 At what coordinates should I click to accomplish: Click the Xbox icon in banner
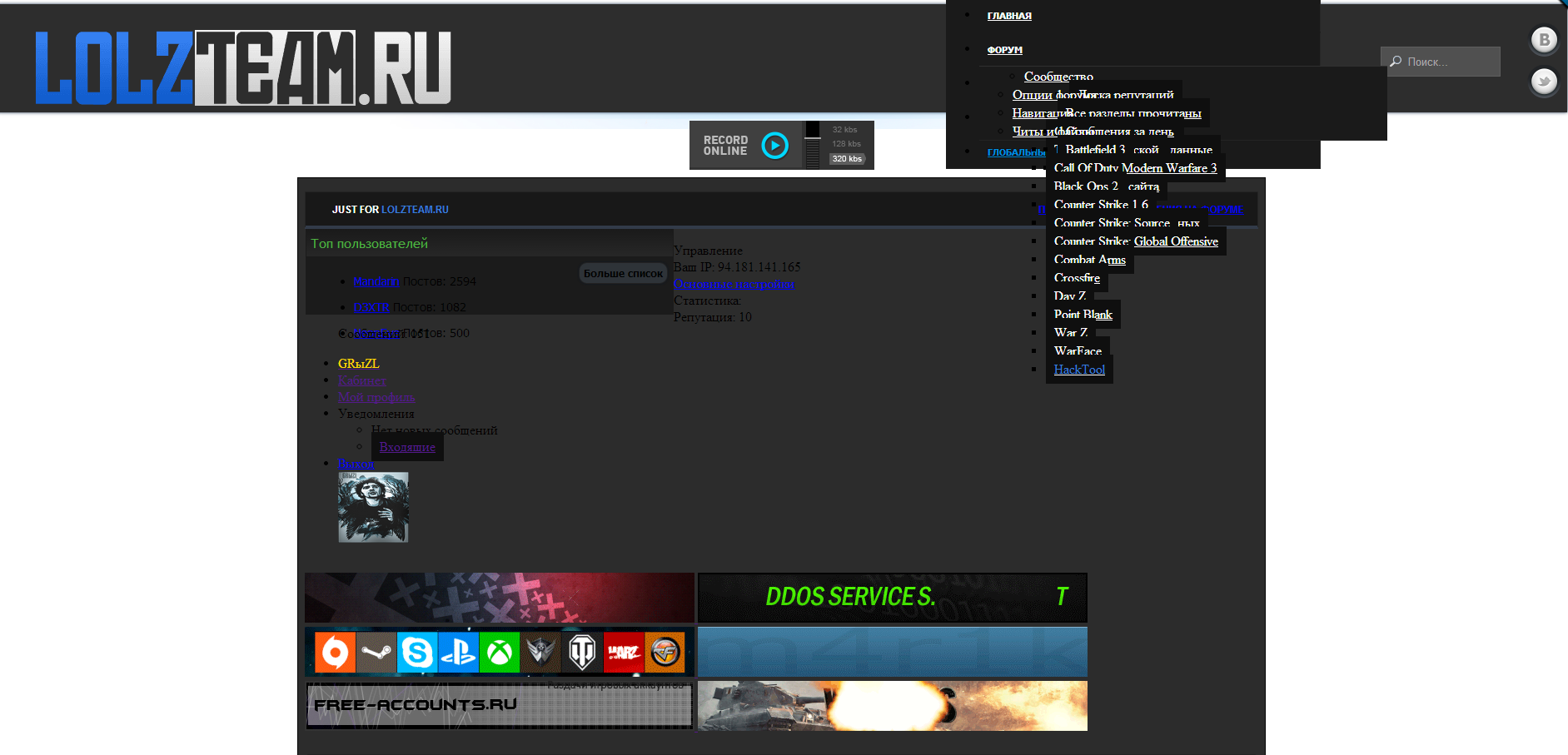499,653
